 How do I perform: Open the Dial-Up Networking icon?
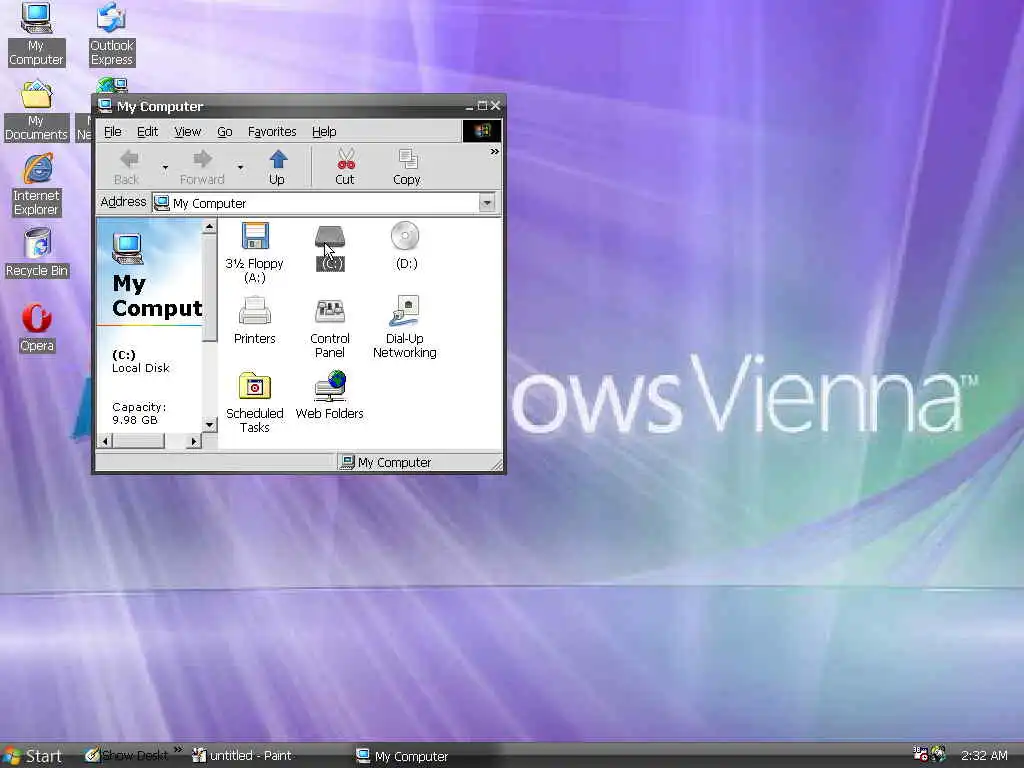point(405,327)
